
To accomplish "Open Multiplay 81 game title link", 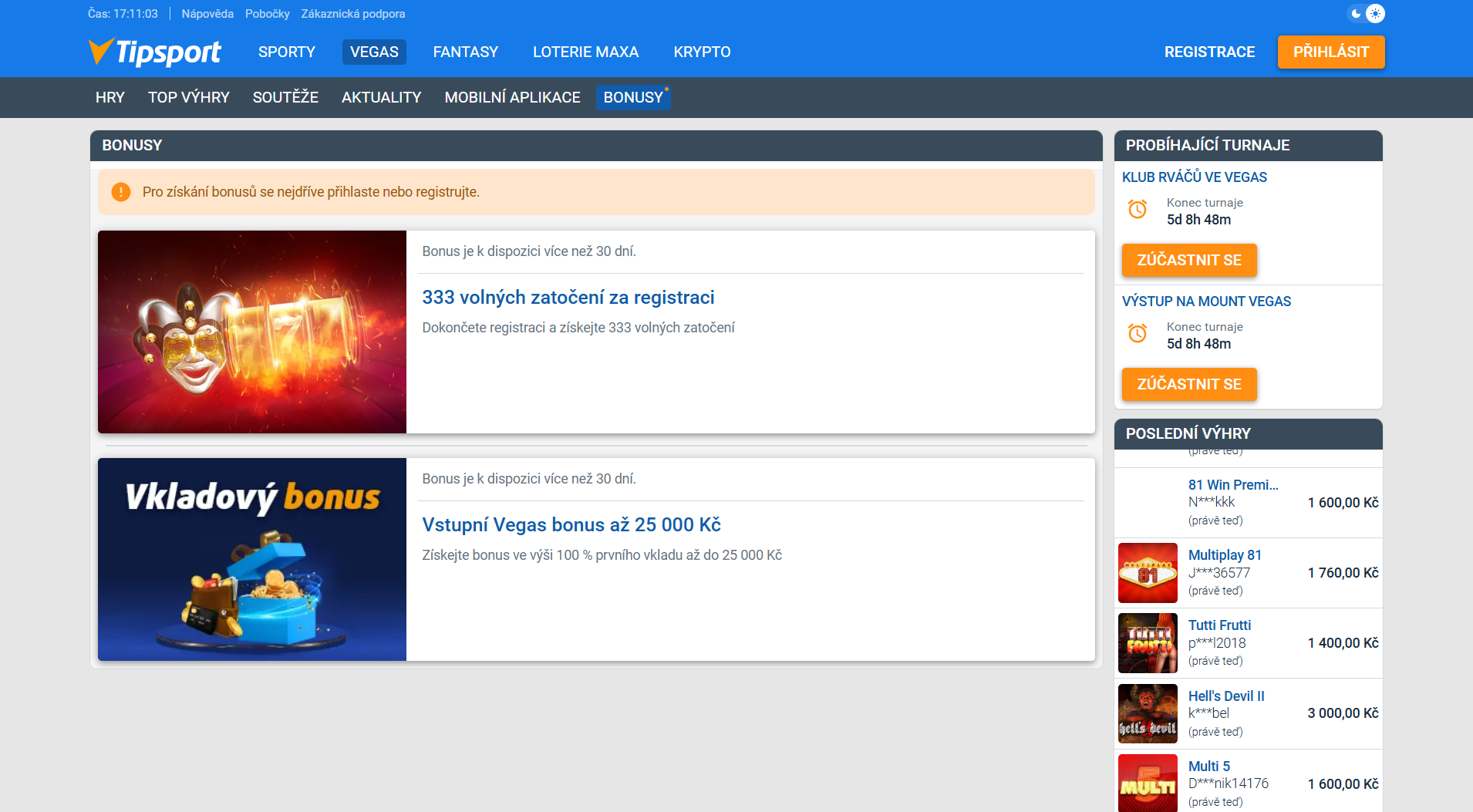I will pyautogui.click(x=1225, y=554).
